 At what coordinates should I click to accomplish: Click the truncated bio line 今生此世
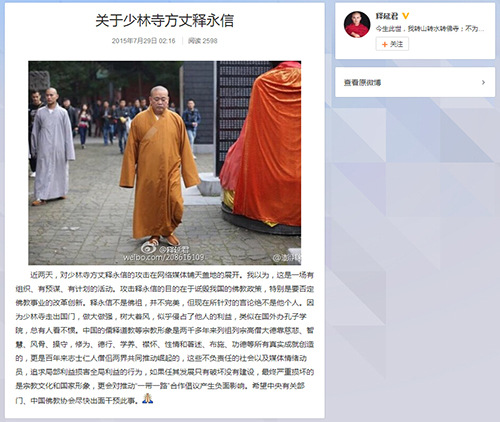point(430,29)
